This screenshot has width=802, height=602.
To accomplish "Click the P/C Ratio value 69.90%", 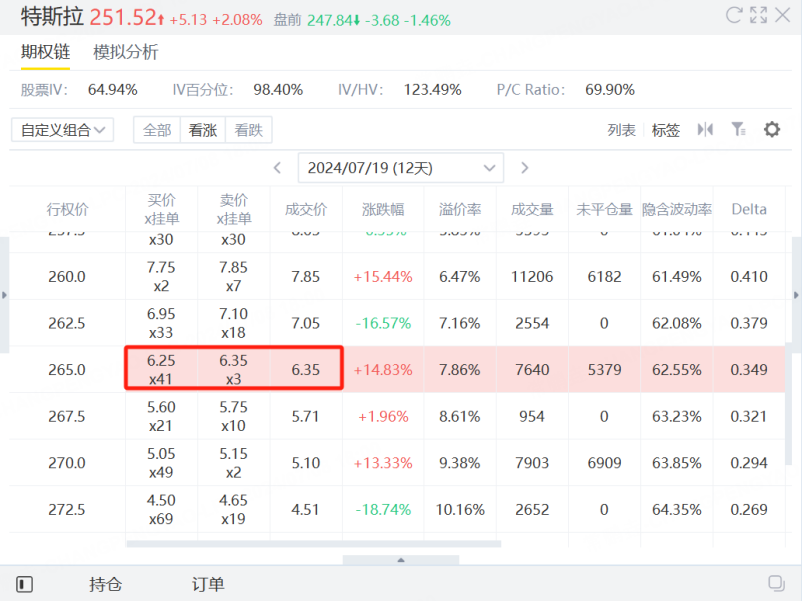I will (x=610, y=90).
